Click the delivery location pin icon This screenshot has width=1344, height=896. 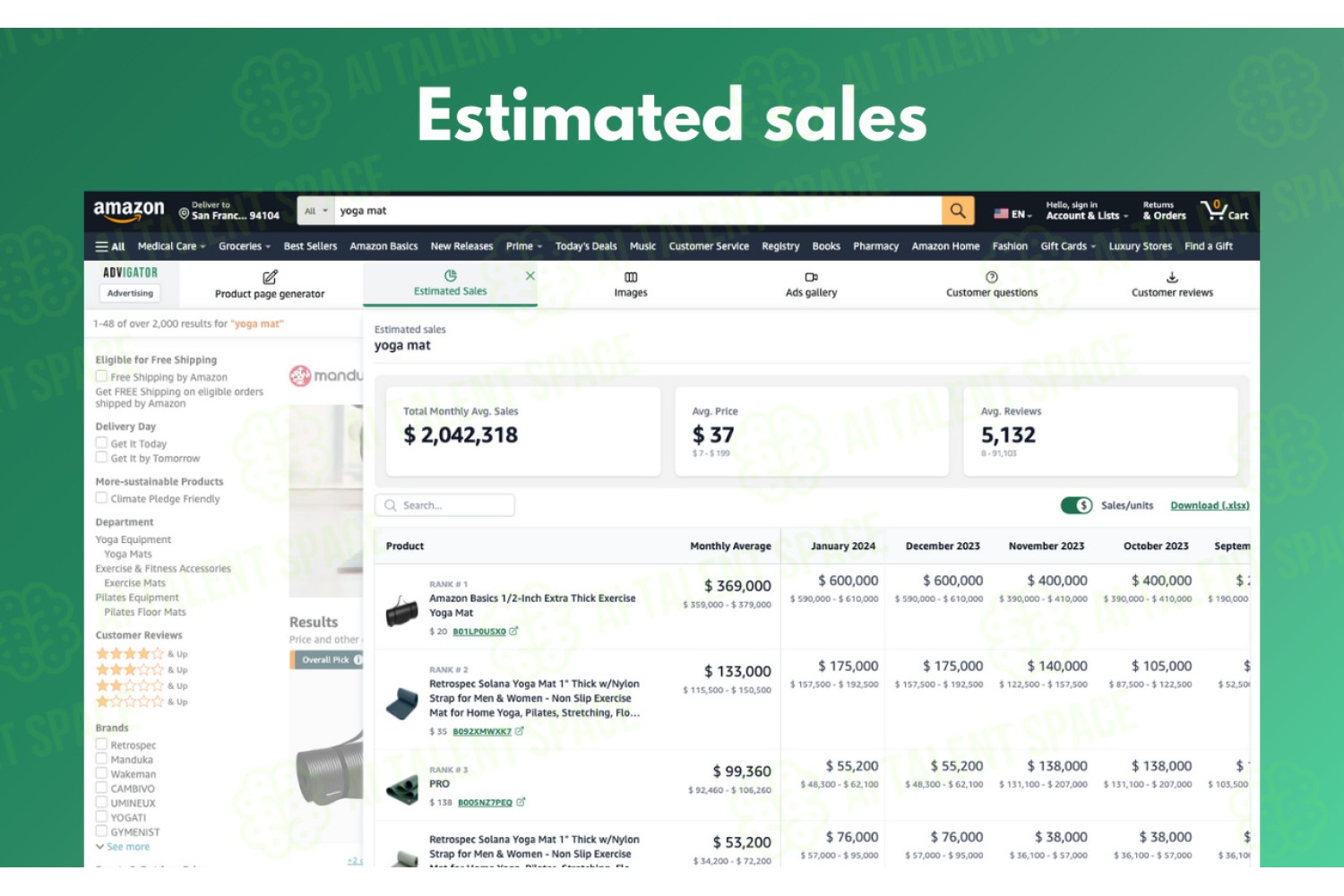pyautogui.click(x=184, y=214)
